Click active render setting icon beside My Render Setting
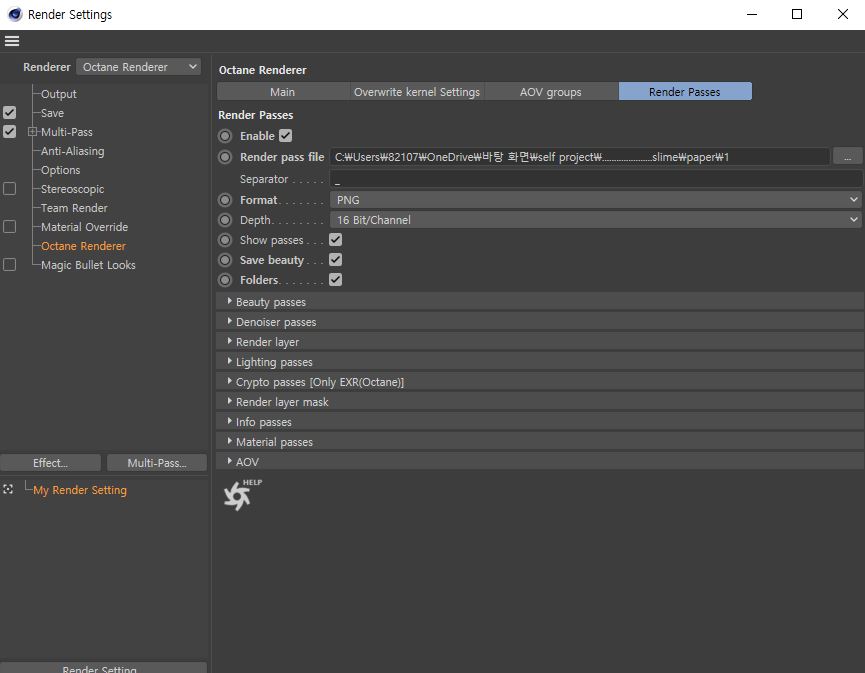Screen dimensions: 865x673 (x=8, y=489)
